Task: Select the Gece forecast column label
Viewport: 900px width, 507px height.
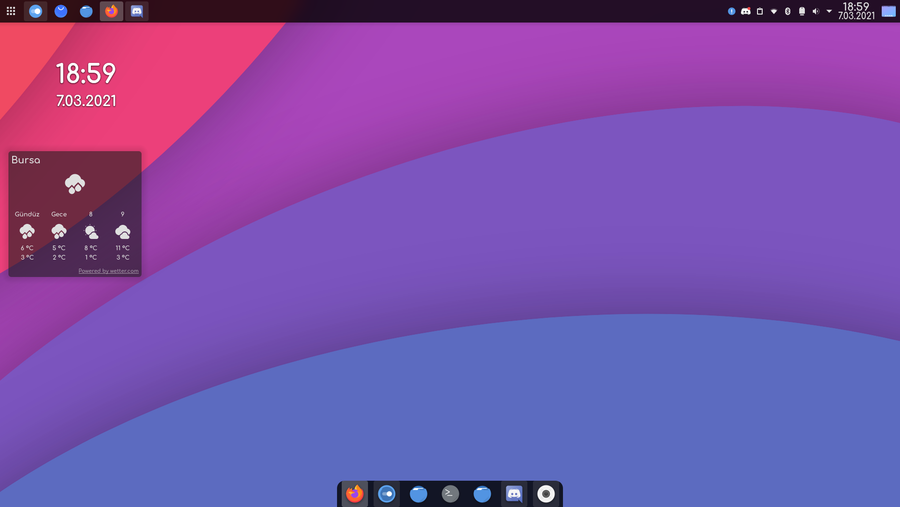Action: [59, 214]
